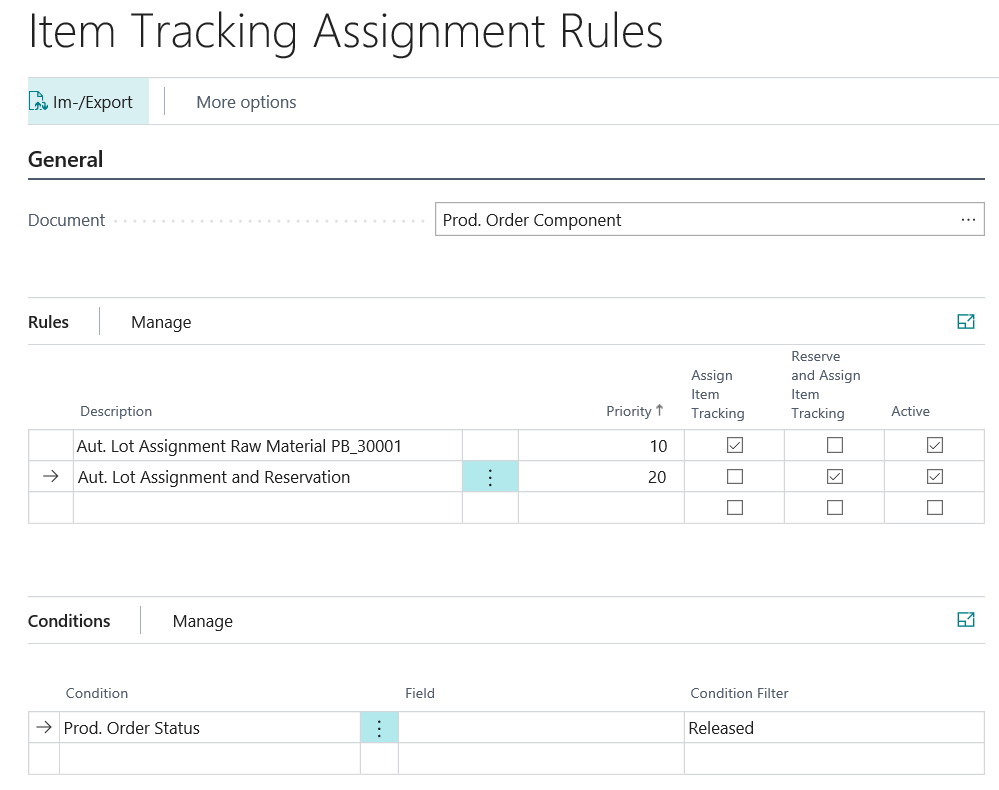Screen dimensions: 999x790
Task: Open More options menu
Action: pos(246,102)
